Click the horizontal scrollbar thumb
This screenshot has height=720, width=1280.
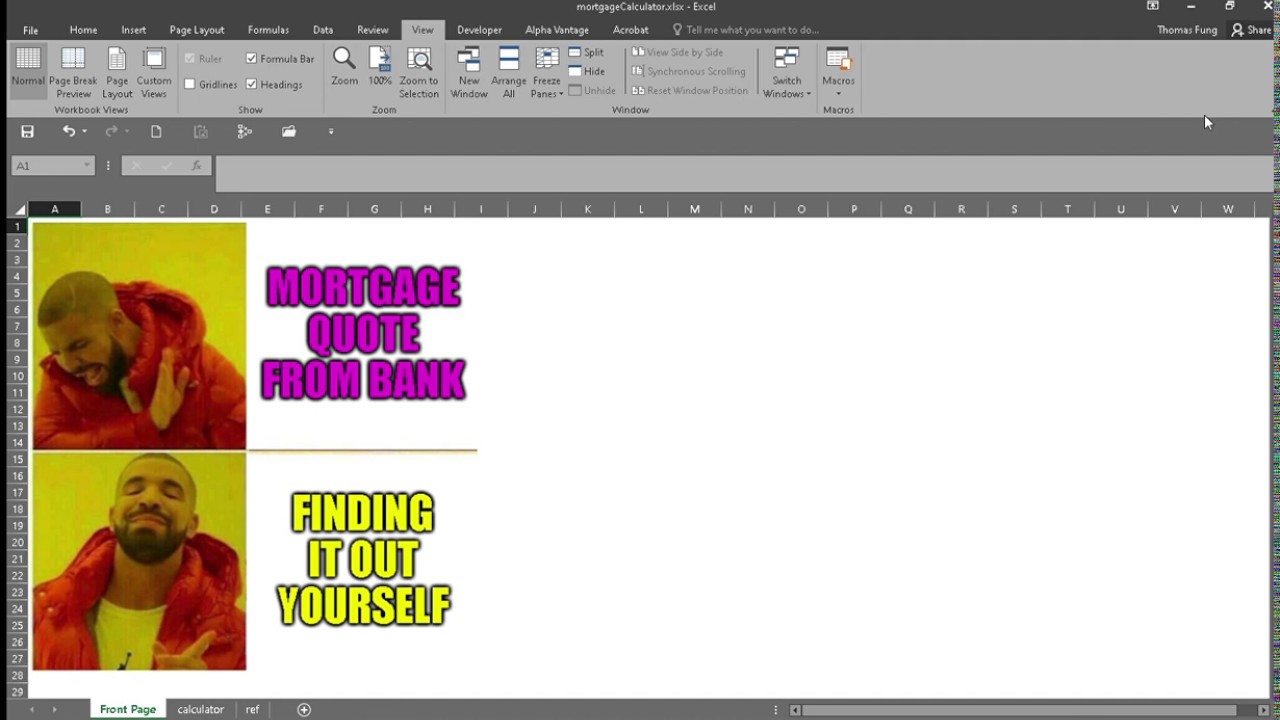pyautogui.click(x=1020, y=710)
